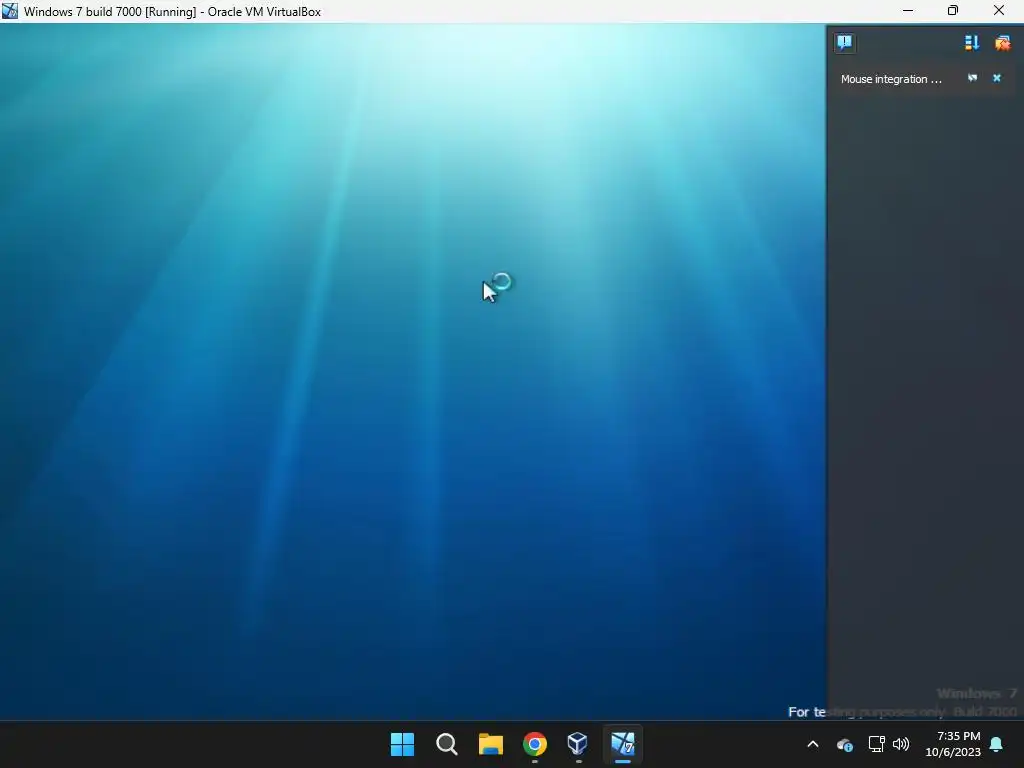Open the Windows Start menu

pyautogui.click(x=402, y=744)
